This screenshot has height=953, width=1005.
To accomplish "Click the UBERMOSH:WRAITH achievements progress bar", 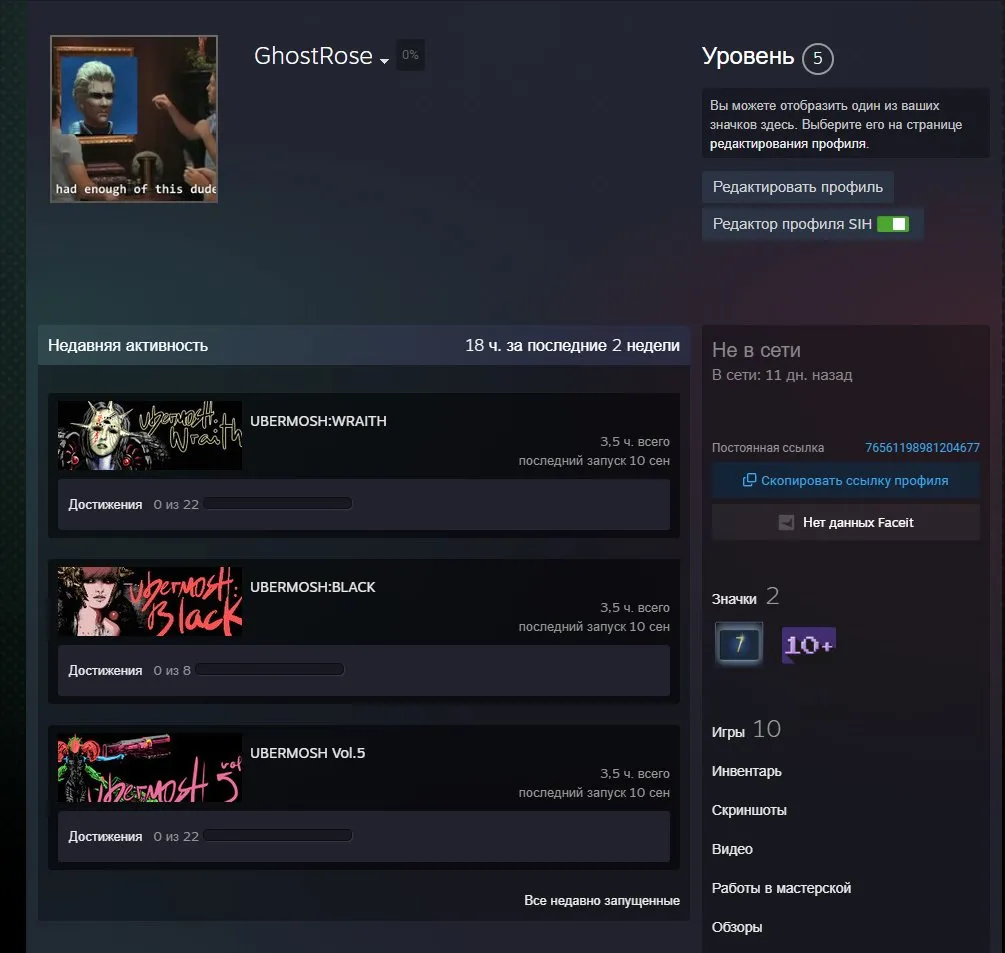I will (278, 504).
